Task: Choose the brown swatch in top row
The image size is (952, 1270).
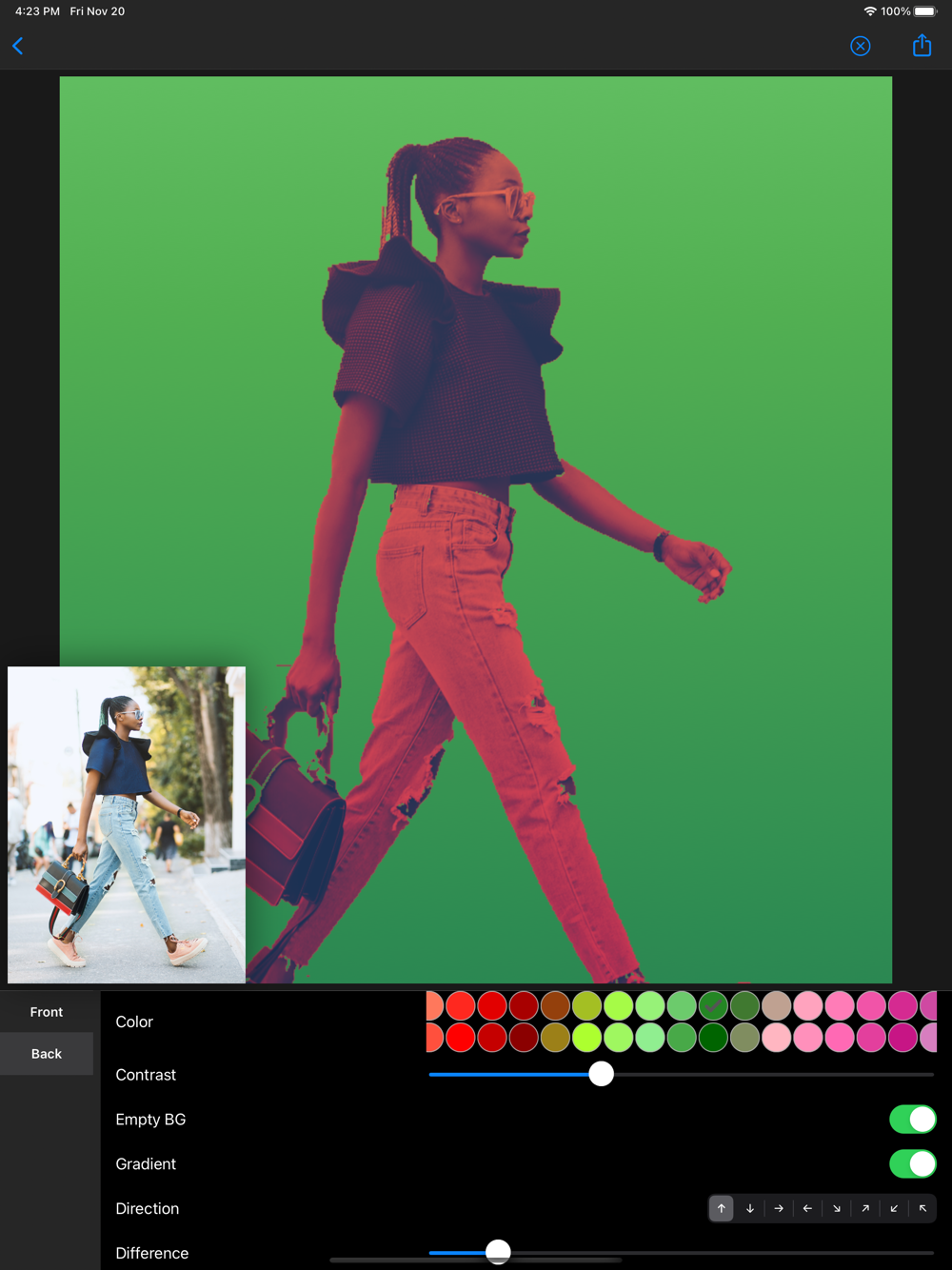Action: click(555, 1005)
